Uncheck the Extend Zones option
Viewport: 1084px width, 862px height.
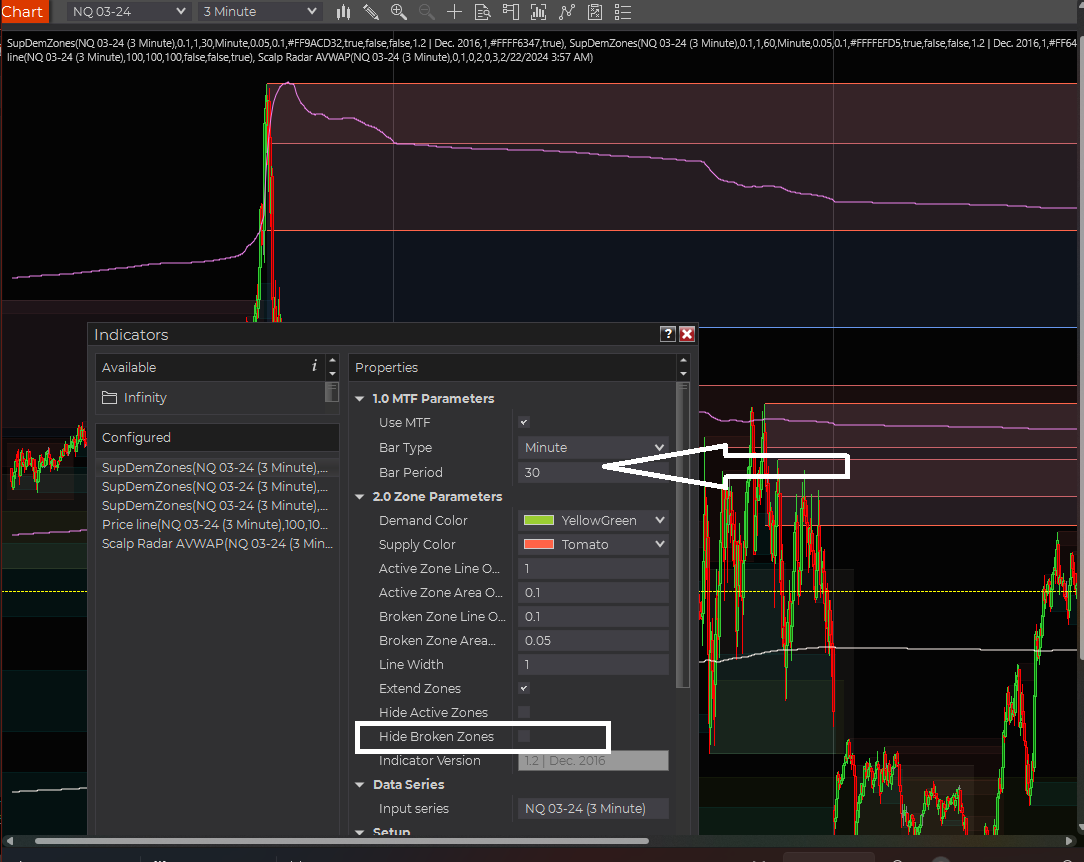pyautogui.click(x=523, y=688)
